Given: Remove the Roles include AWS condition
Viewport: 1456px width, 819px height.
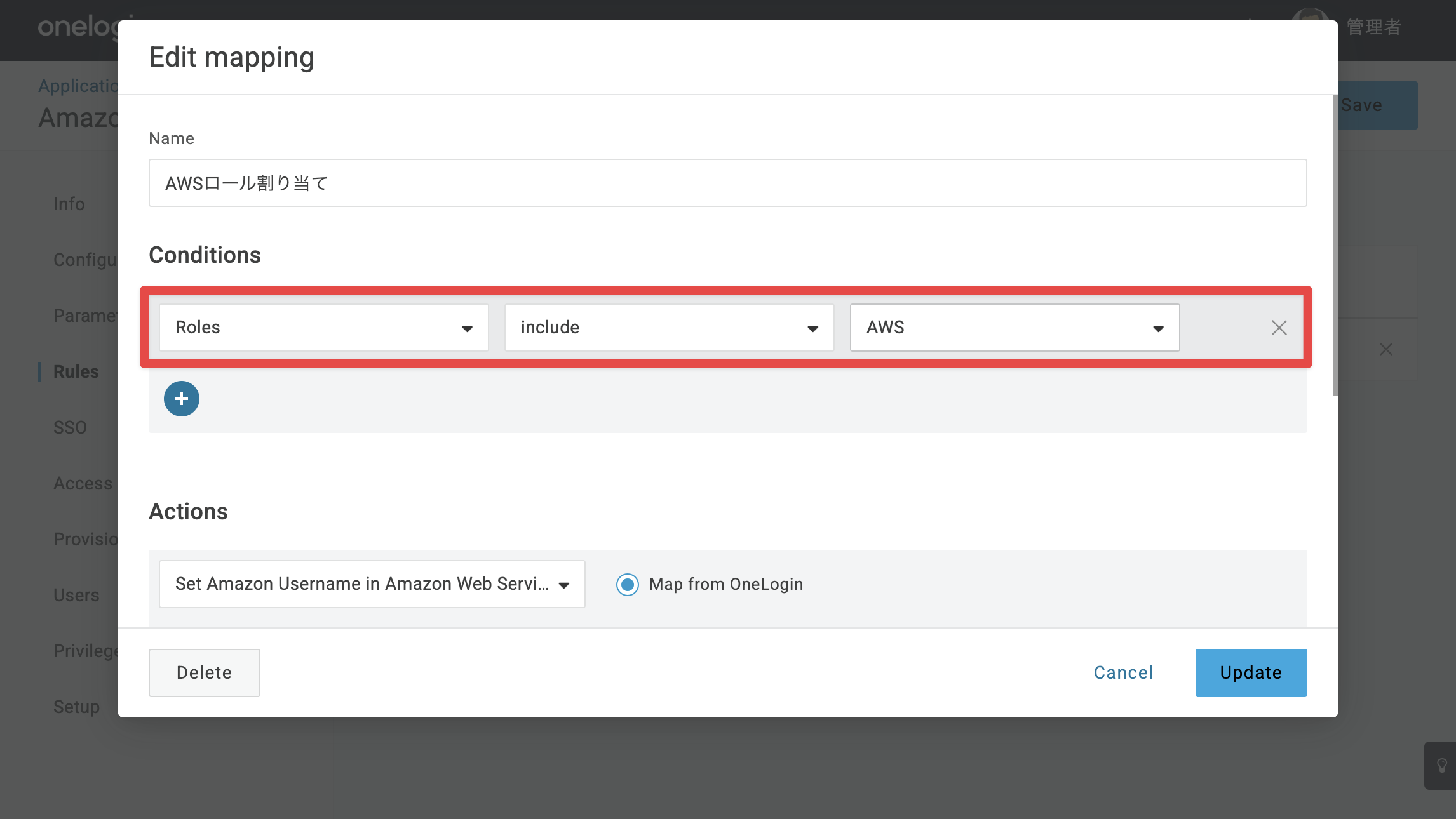Looking at the screenshot, I should click(x=1279, y=328).
